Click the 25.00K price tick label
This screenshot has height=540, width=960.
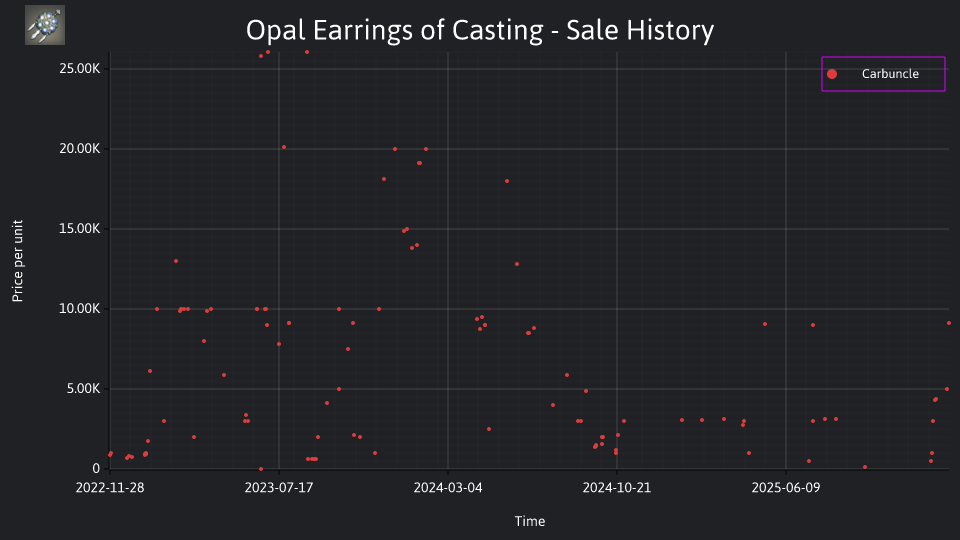coord(80,69)
